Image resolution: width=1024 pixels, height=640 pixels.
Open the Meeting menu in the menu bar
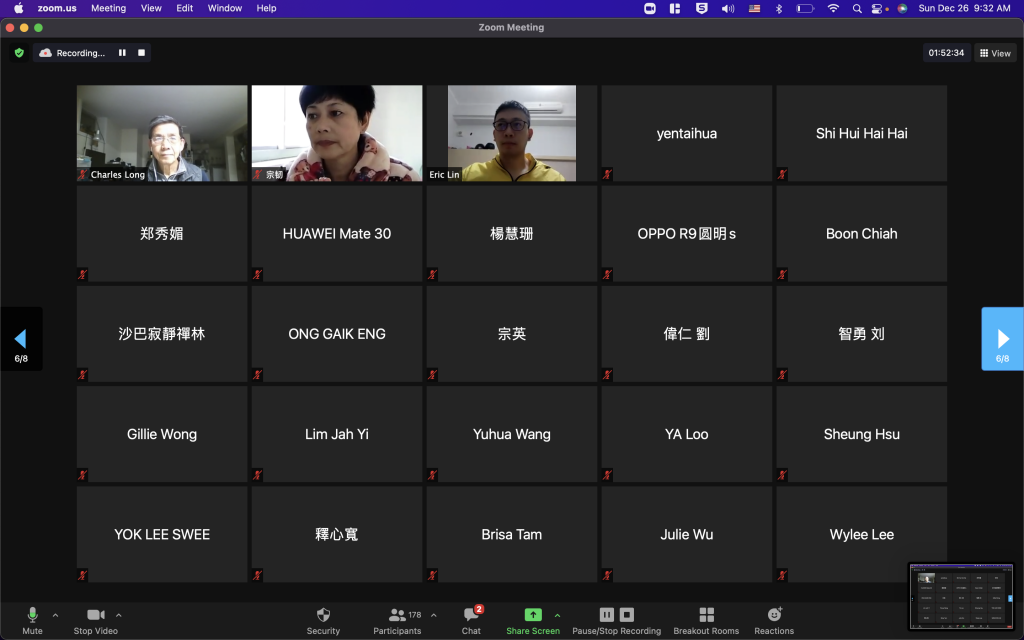(x=108, y=8)
